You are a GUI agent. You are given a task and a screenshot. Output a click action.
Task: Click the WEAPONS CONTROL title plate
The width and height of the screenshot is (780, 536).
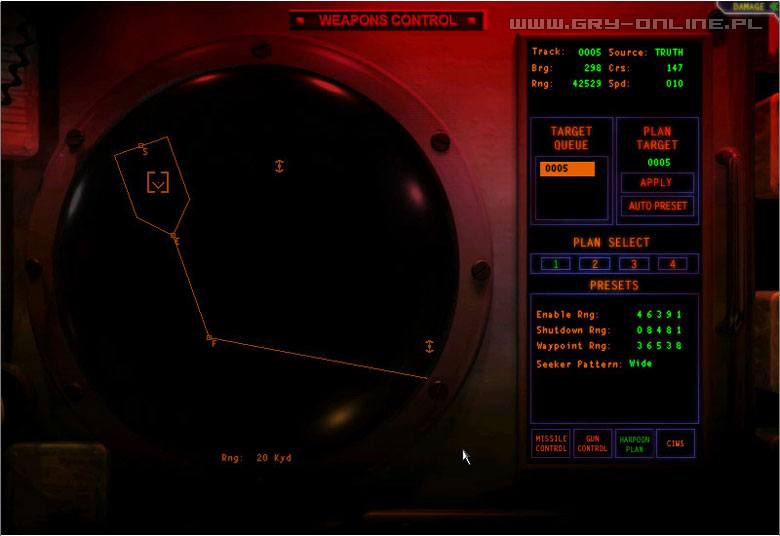387,20
